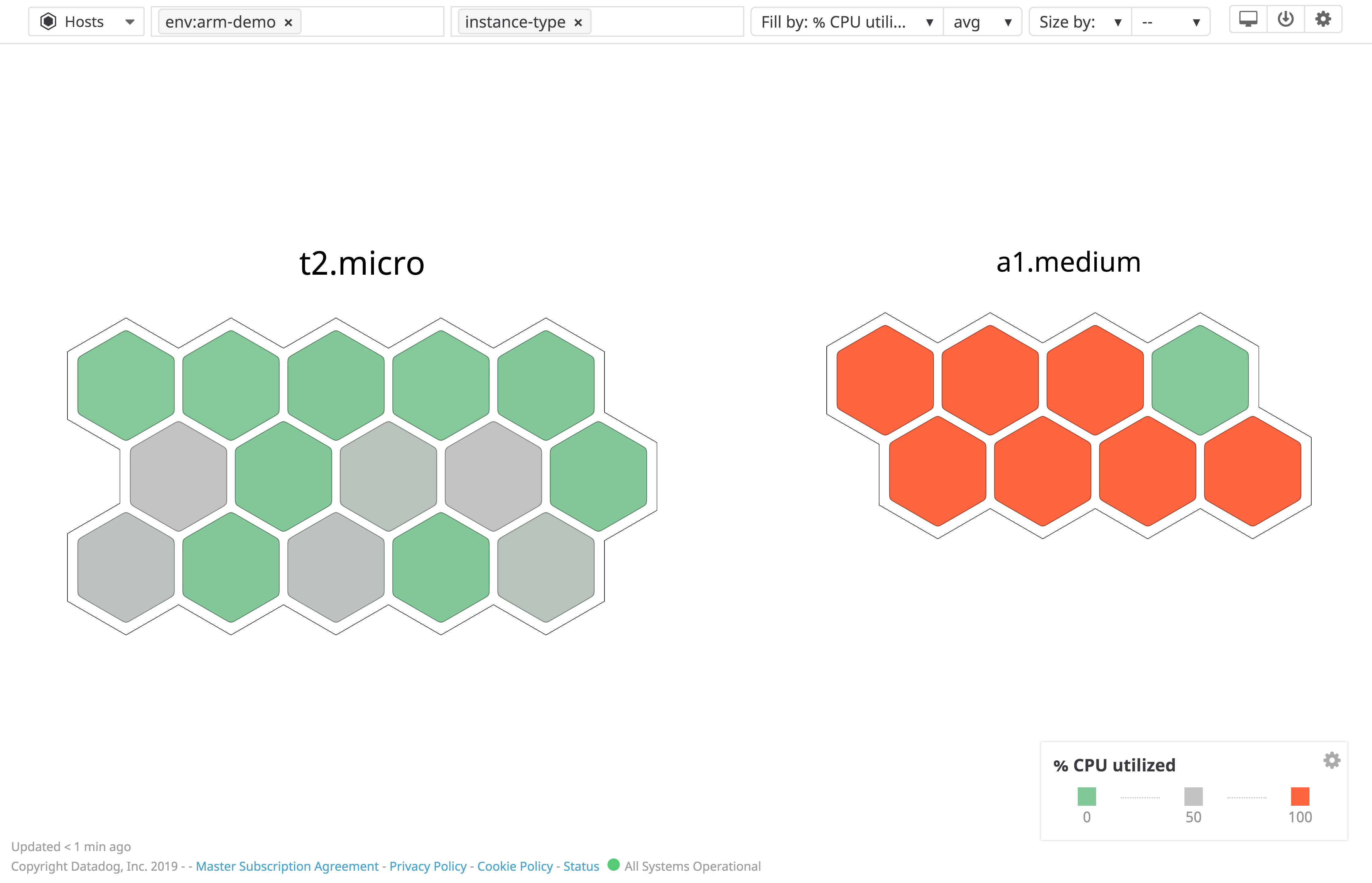Click the red 100 legend swatch

pos(1300,797)
